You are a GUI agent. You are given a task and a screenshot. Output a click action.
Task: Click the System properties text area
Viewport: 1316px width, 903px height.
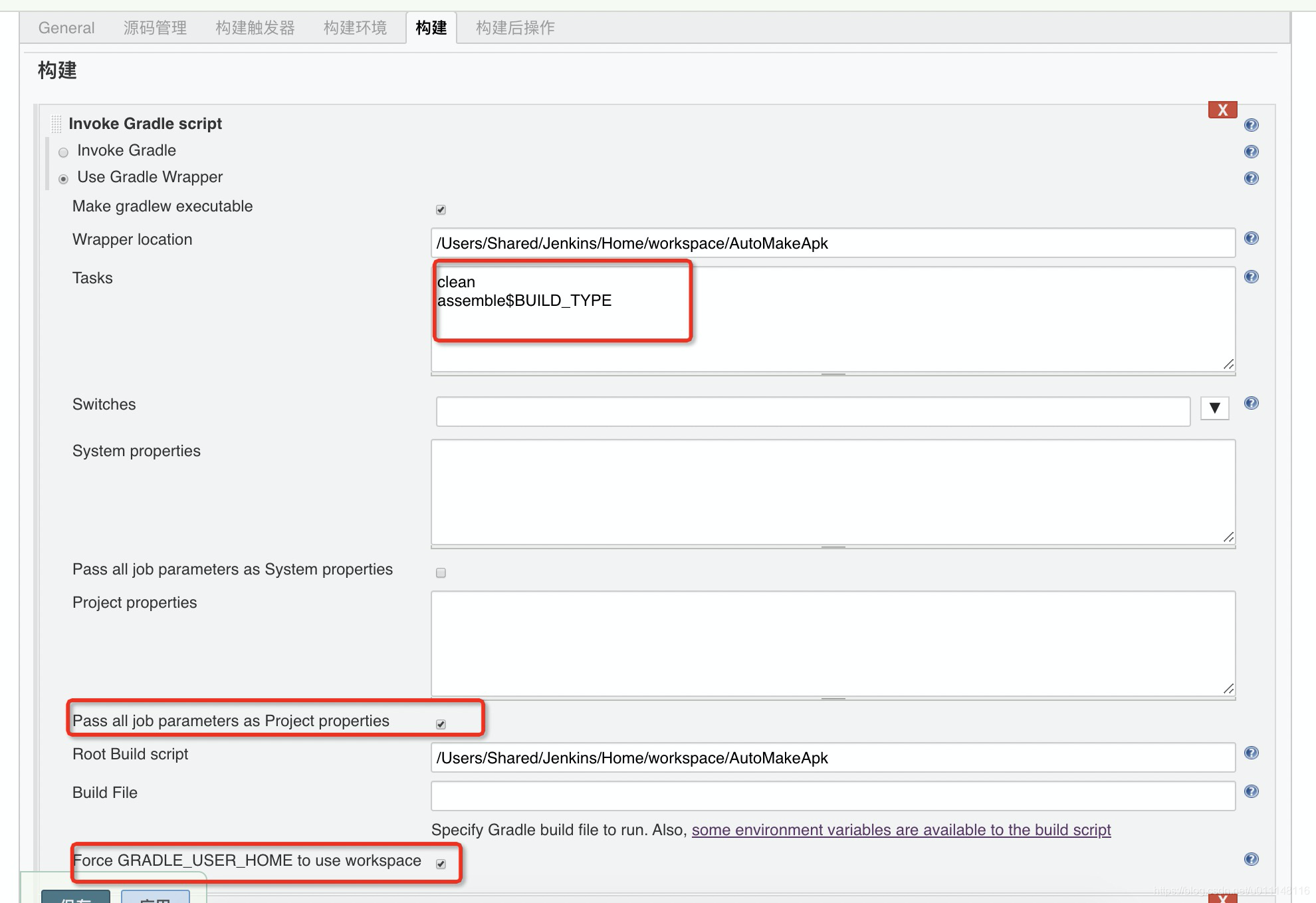833,492
